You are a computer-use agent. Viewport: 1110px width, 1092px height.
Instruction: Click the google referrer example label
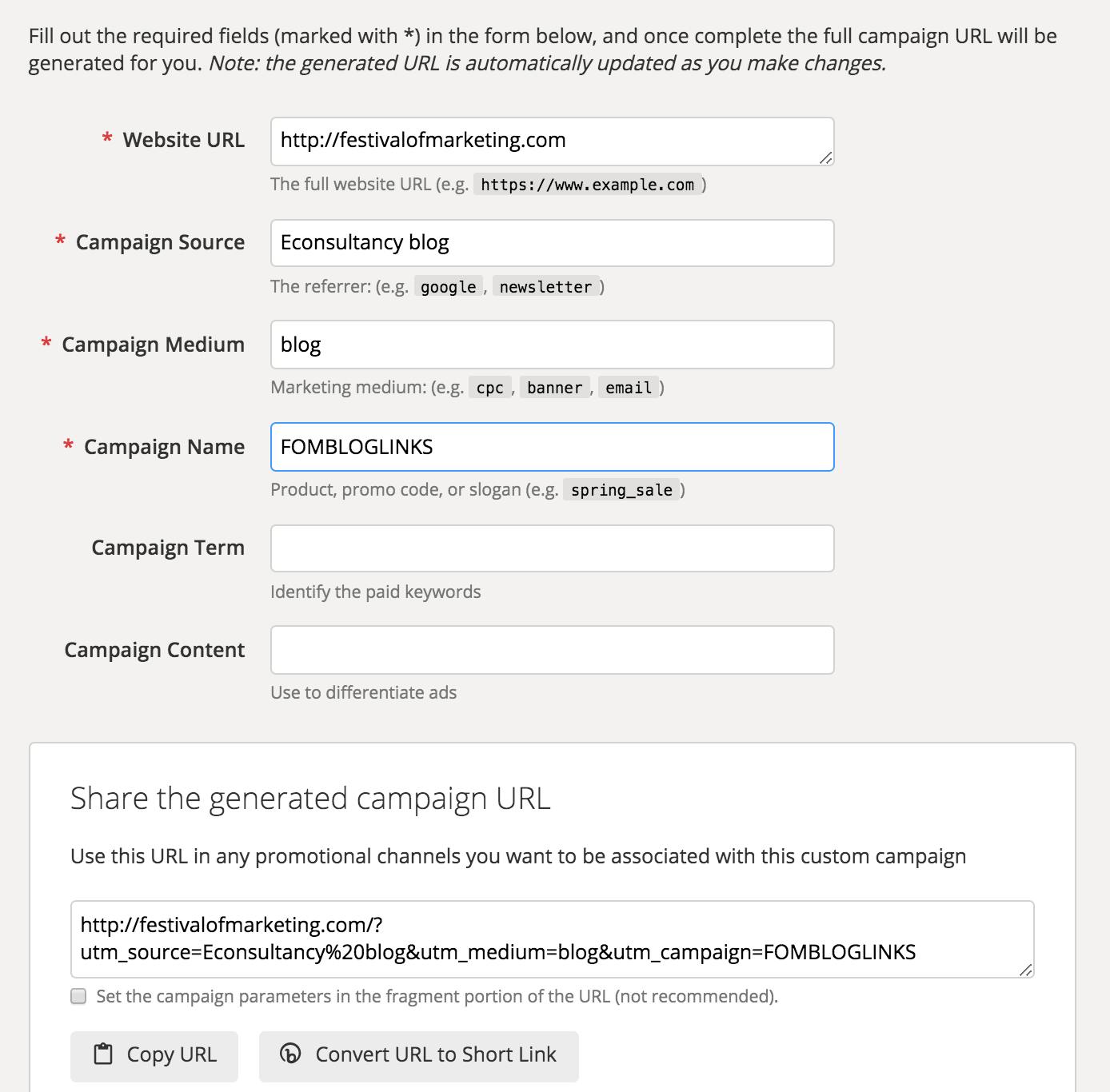click(448, 286)
